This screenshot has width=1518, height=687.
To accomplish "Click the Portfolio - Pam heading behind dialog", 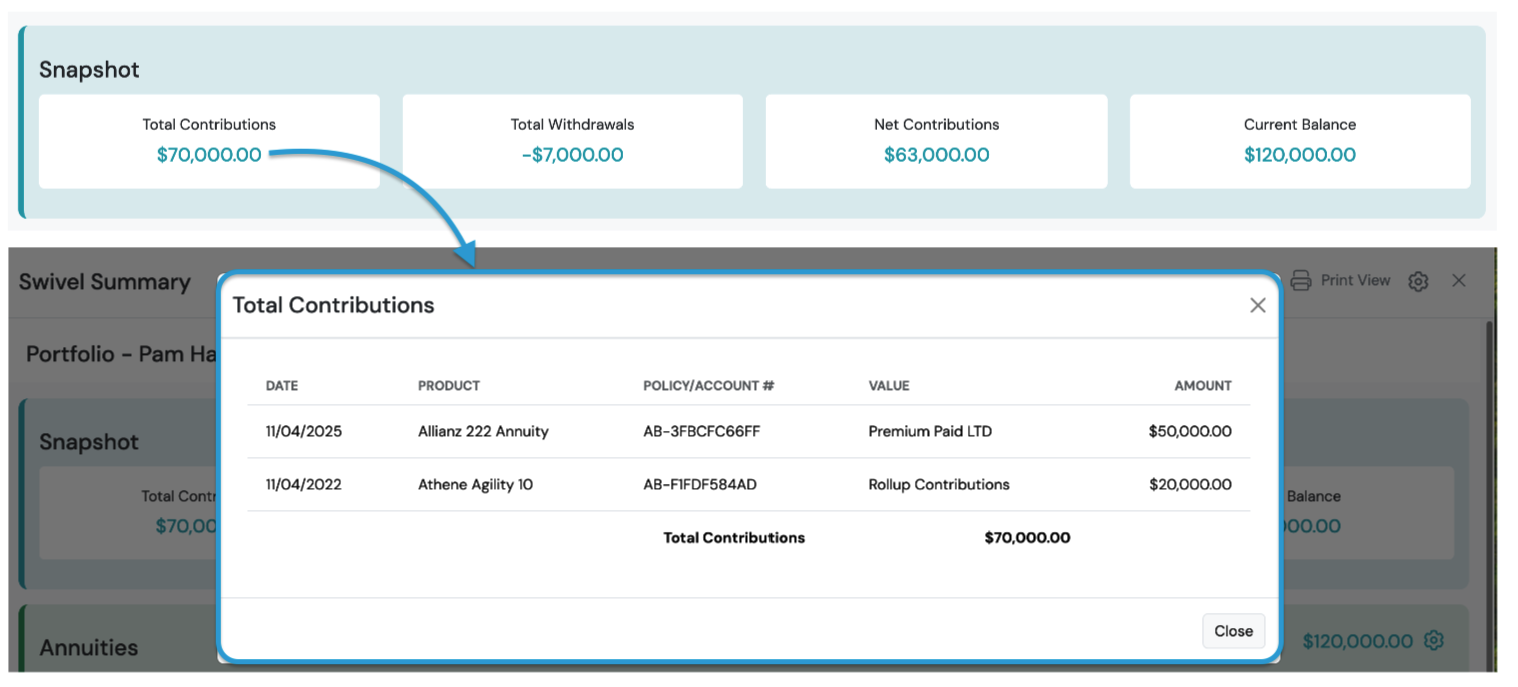I will click(122, 354).
